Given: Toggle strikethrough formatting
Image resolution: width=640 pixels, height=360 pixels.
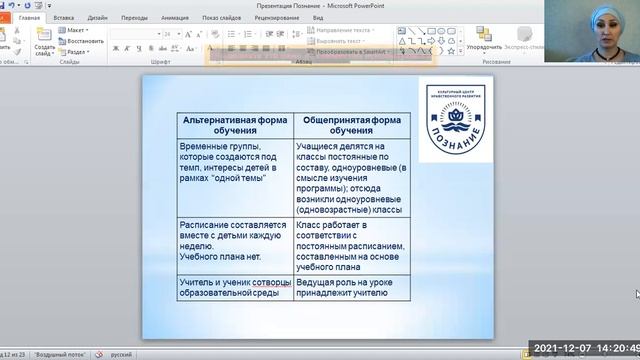Looking at the screenshot, I should [x=163, y=49].
